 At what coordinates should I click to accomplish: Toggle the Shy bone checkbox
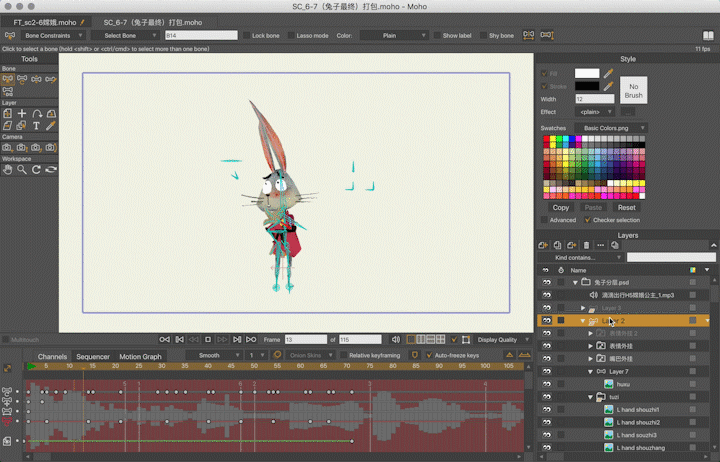(x=484, y=35)
